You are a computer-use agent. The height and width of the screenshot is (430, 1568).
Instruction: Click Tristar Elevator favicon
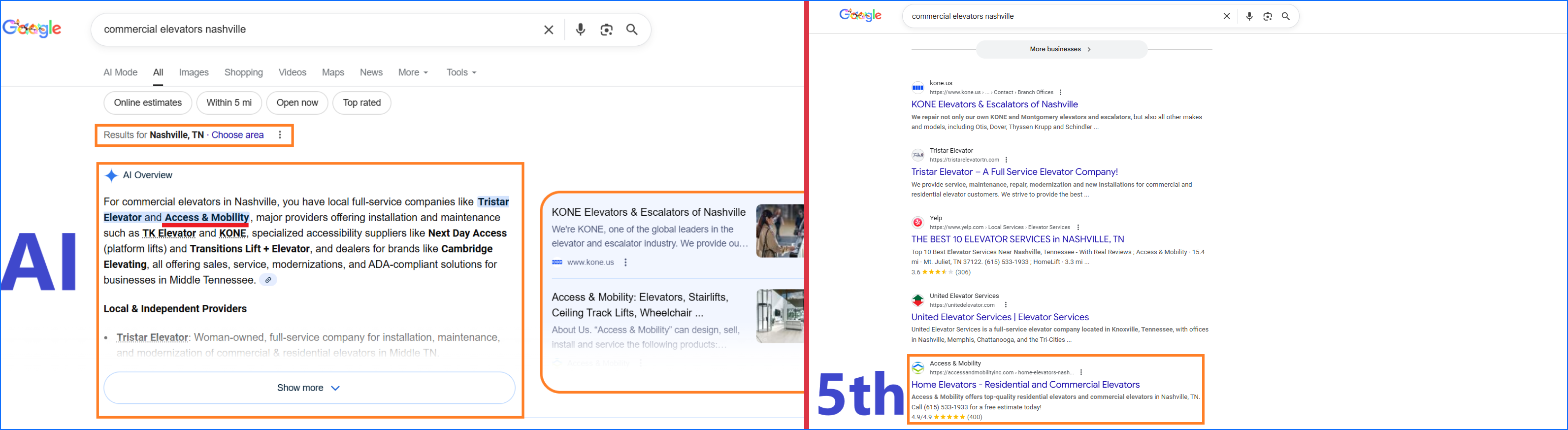point(917,155)
